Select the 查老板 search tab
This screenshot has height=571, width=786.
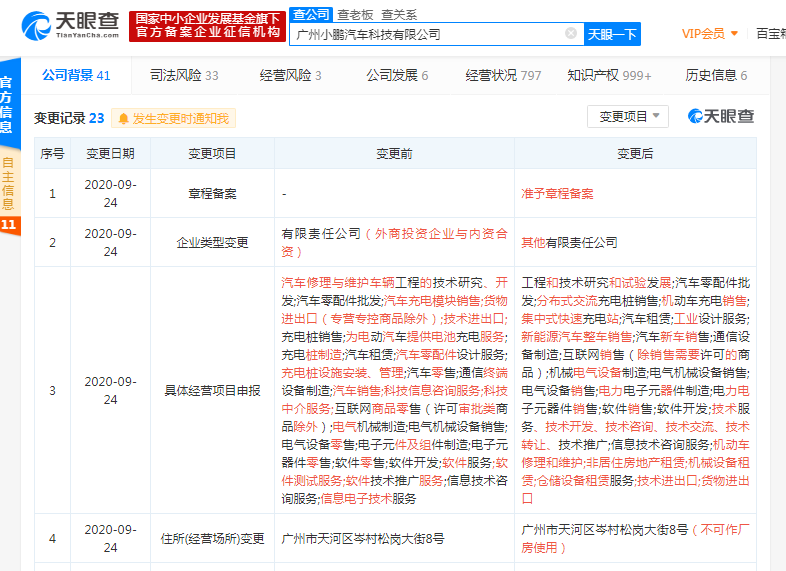pos(355,15)
